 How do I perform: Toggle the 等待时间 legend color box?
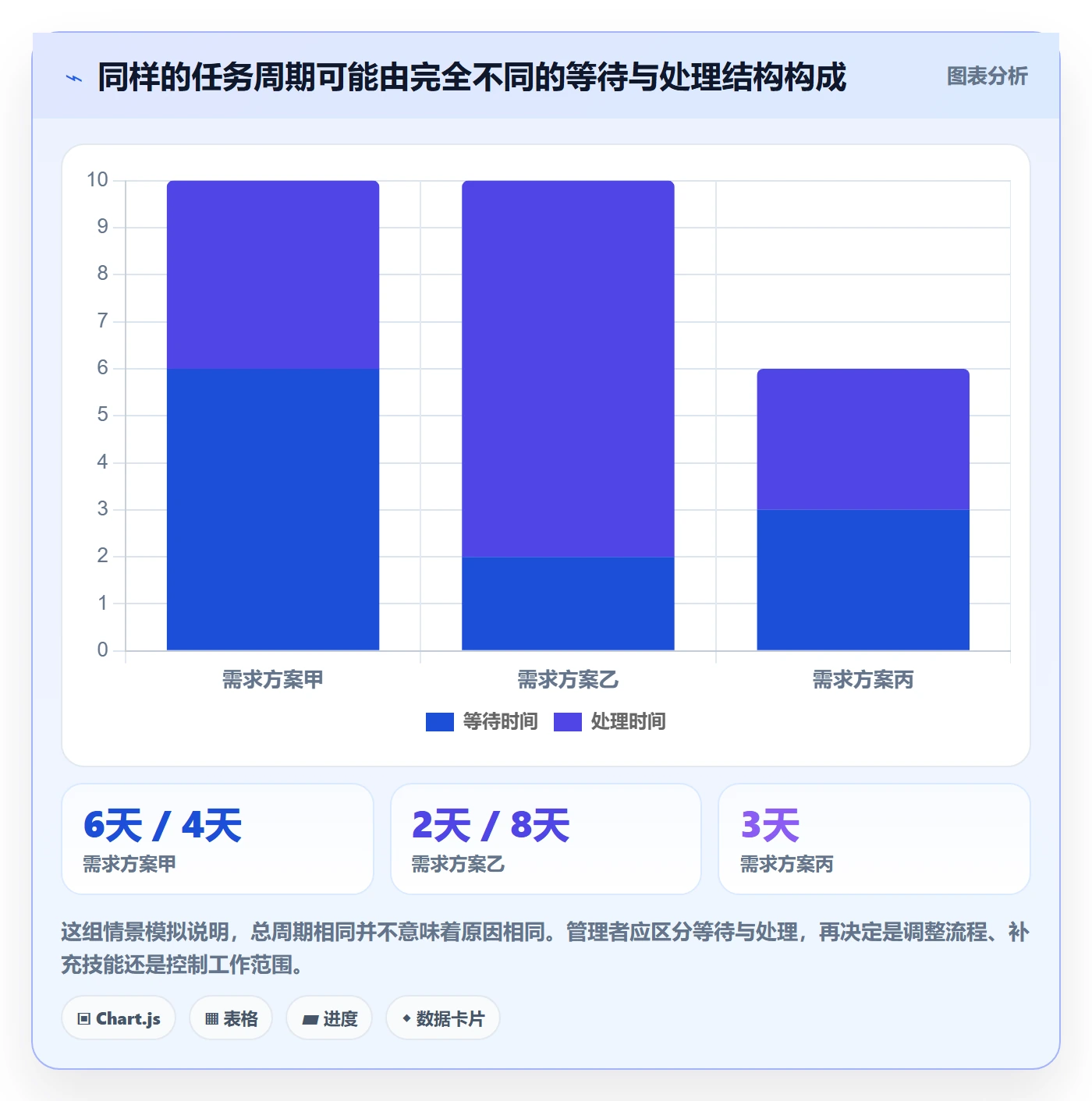[440, 722]
